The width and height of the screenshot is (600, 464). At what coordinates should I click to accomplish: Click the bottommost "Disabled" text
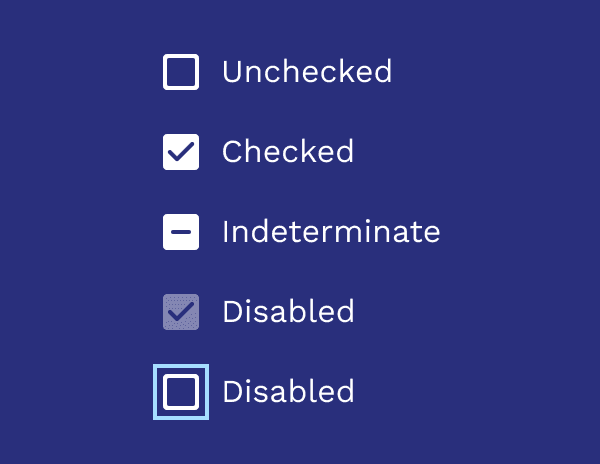288,392
